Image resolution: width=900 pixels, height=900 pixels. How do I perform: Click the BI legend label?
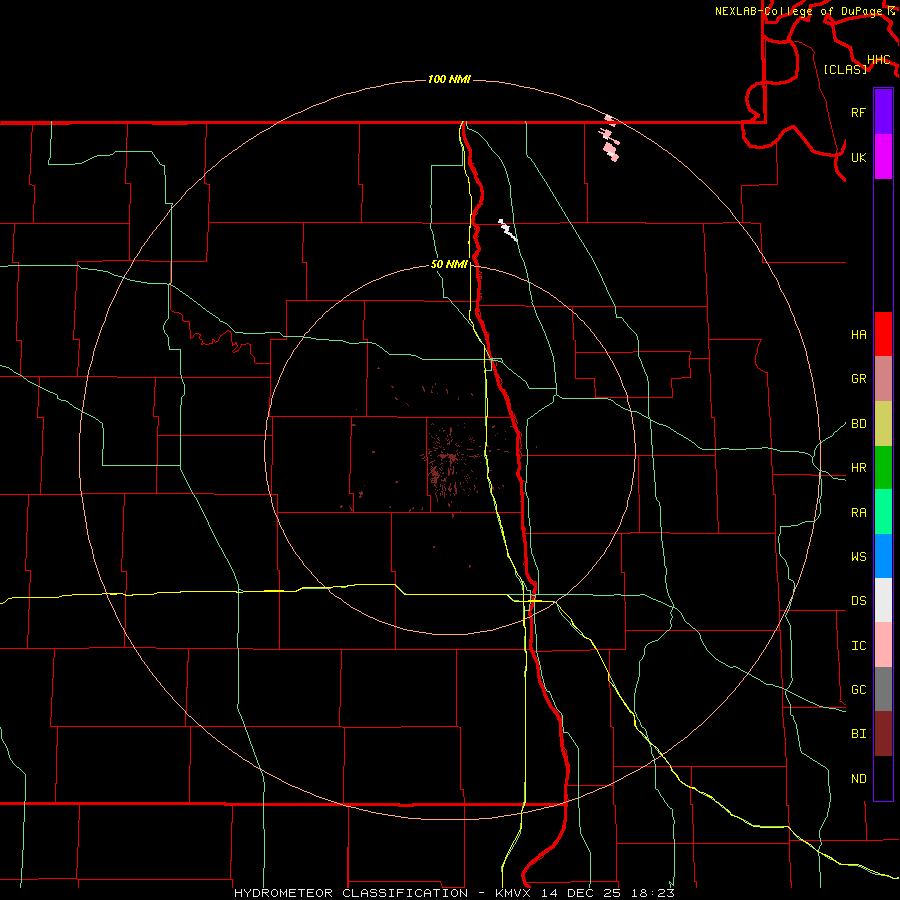click(x=858, y=734)
